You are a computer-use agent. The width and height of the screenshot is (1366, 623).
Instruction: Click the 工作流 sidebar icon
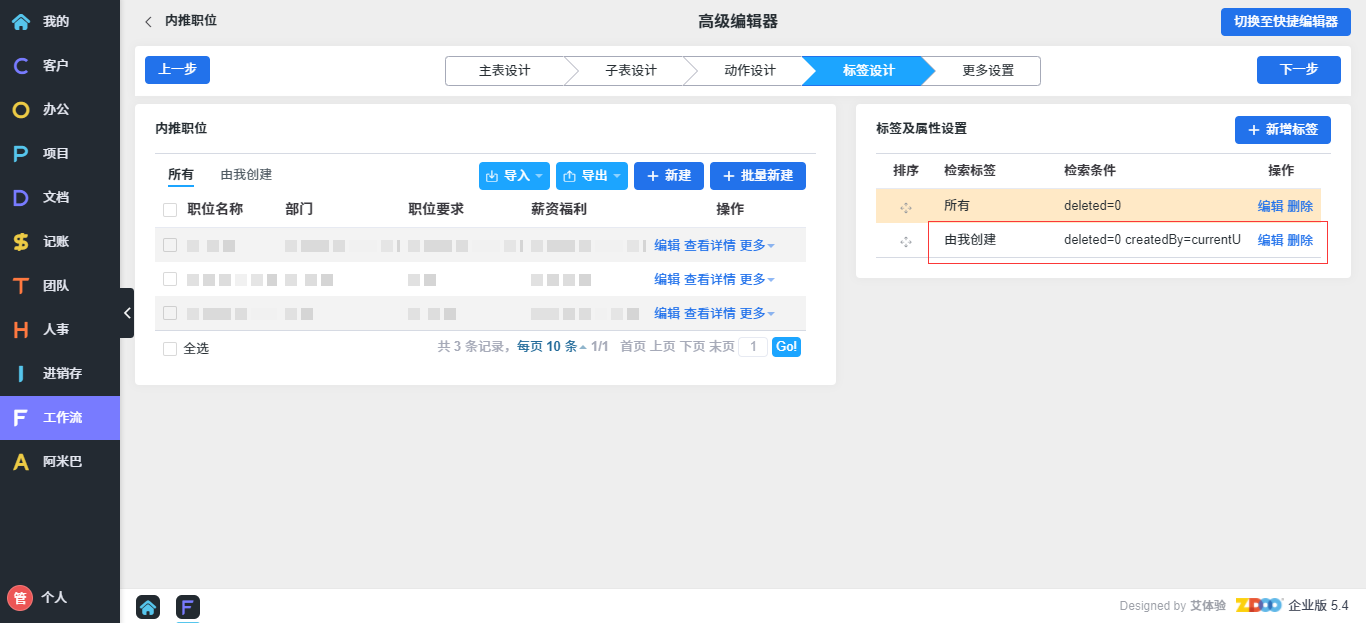tap(20, 418)
